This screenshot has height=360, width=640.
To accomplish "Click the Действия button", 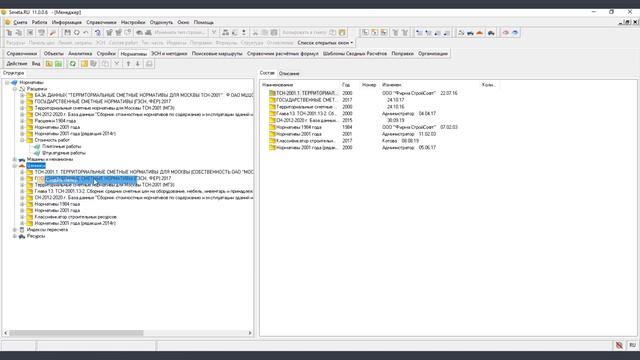I will (x=17, y=64).
